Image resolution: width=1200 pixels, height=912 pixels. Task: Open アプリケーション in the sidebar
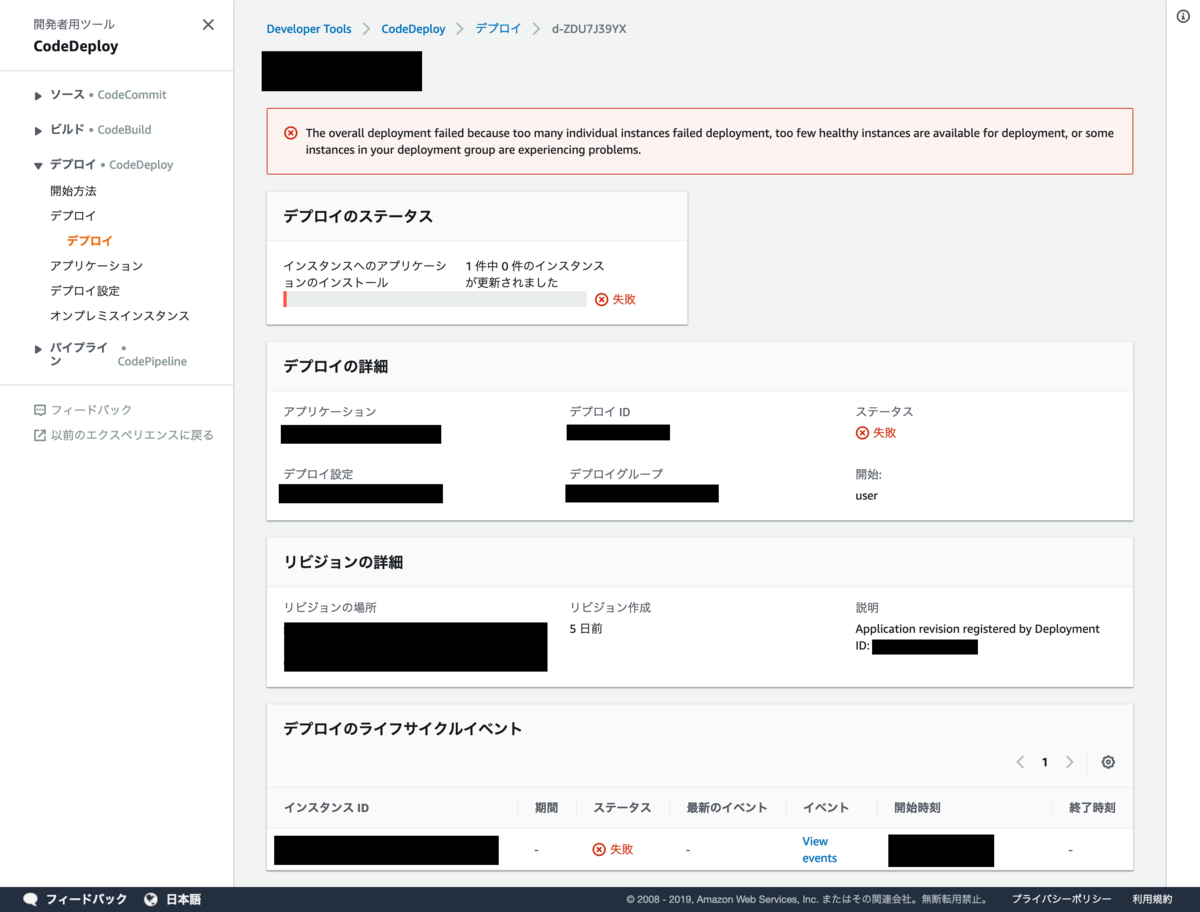[x=97, y=266]
